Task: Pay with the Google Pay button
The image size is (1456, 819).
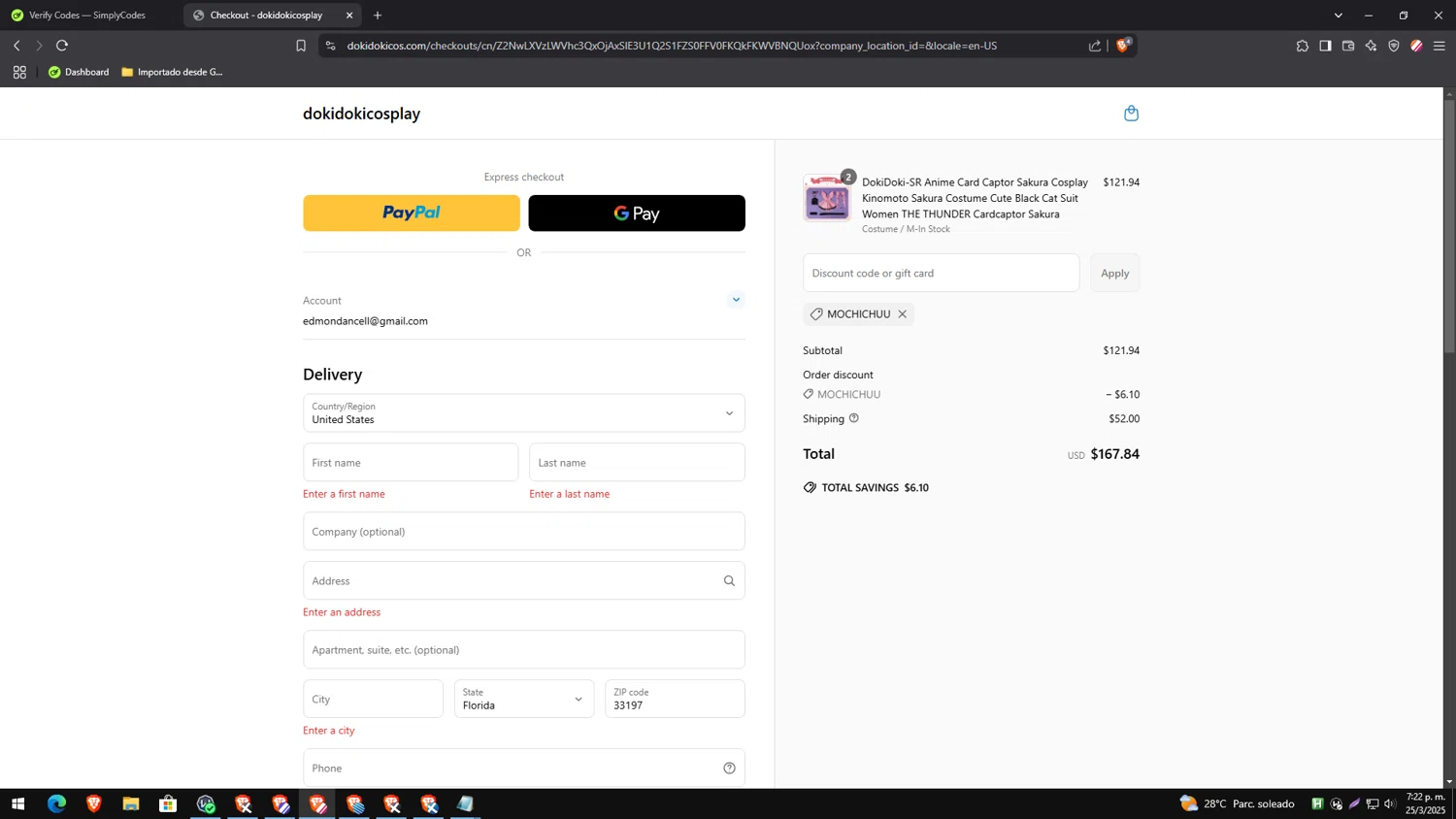Action: click(x=637, y=213)
